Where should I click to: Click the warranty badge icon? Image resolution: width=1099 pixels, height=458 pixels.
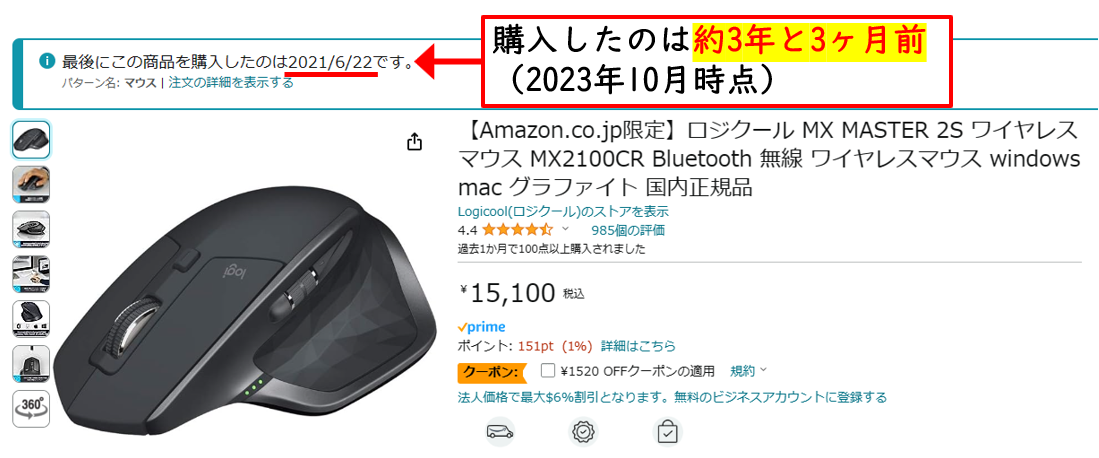point(582,432)
